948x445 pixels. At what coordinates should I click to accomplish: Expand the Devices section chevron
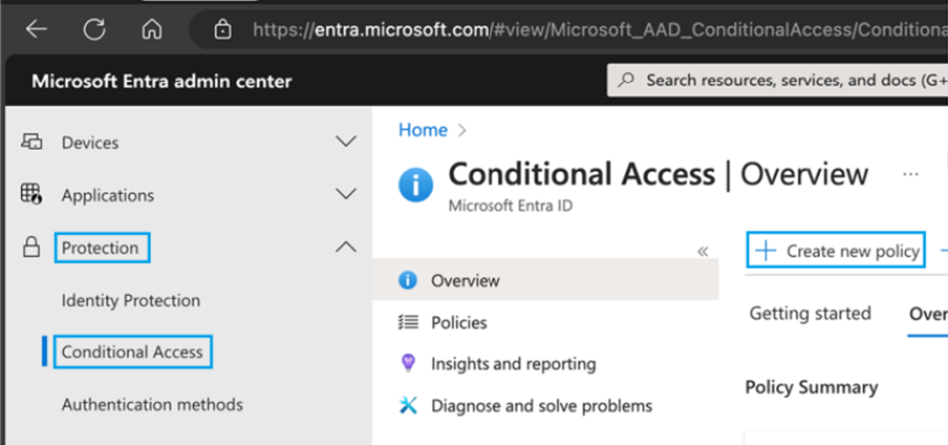click(346, 142)
